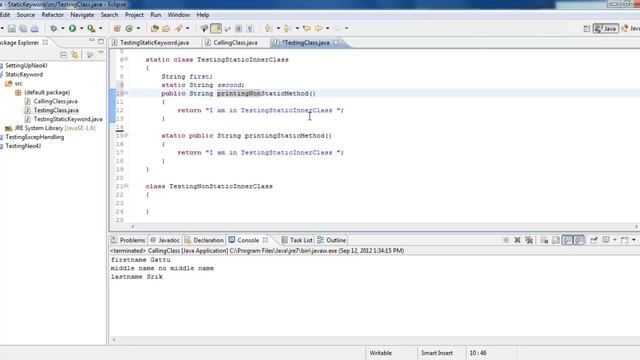Open dropdown arrow next to External Tools
Viewport: 640px width, 360px height.
tap(100, 28)
